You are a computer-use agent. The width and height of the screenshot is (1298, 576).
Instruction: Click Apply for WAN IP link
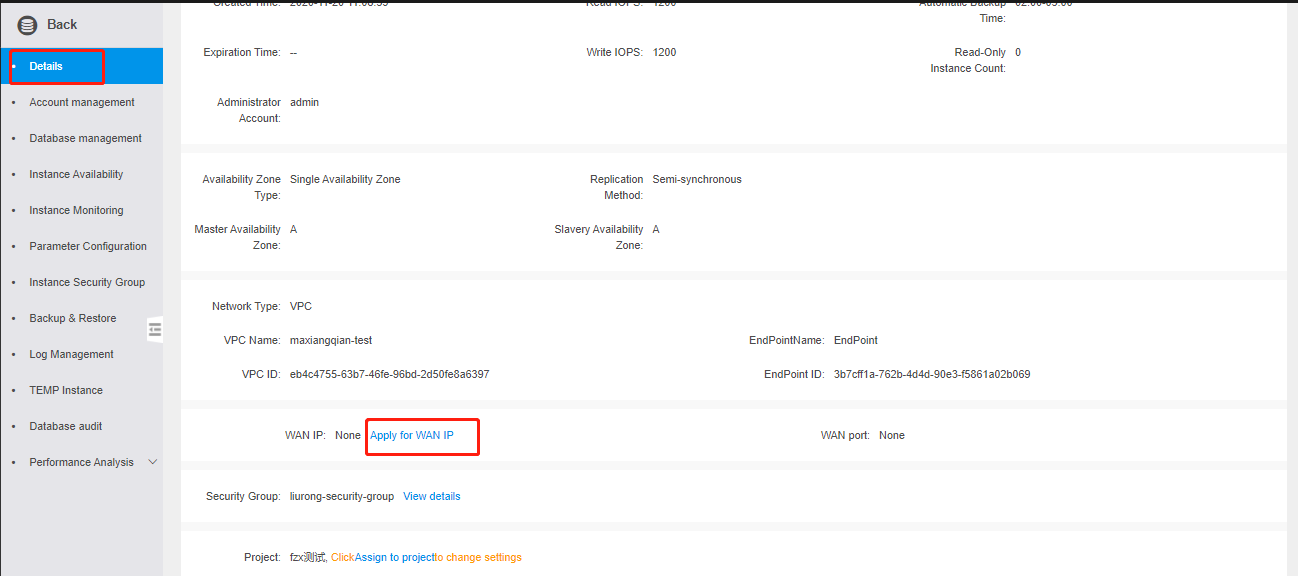click(x=412, y=436)
